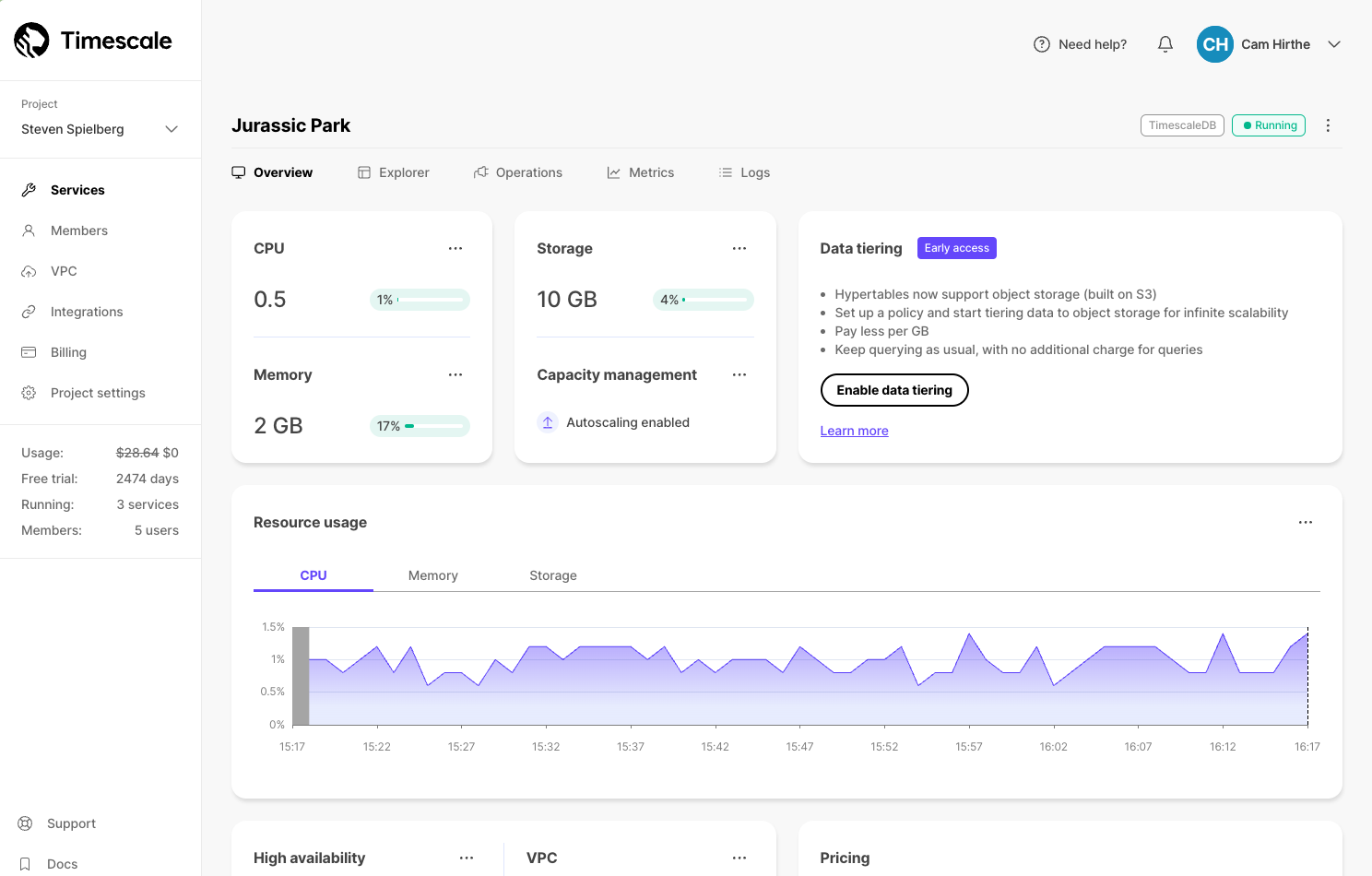Go to Project settings in sidebar
Viewport: 1372px width, 876px height.
(x=98, y=393)
